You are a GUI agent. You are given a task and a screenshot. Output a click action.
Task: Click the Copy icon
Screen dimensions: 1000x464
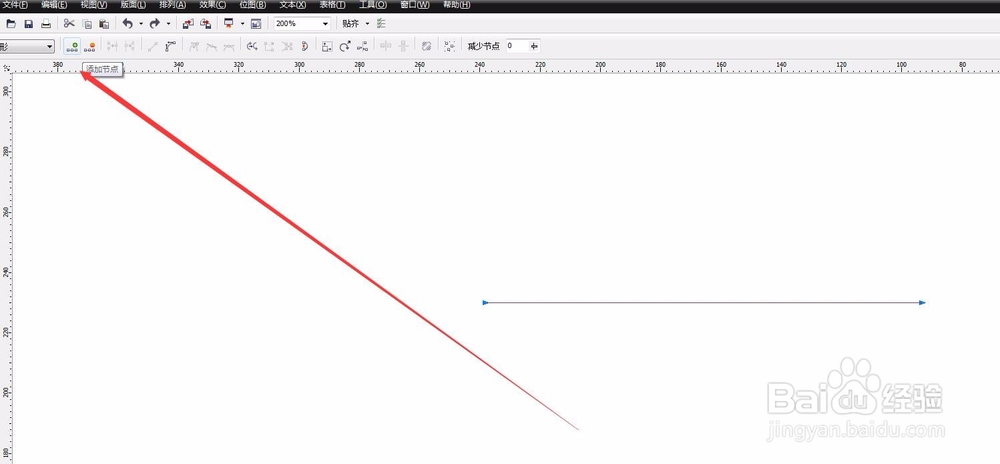(87, 24)
